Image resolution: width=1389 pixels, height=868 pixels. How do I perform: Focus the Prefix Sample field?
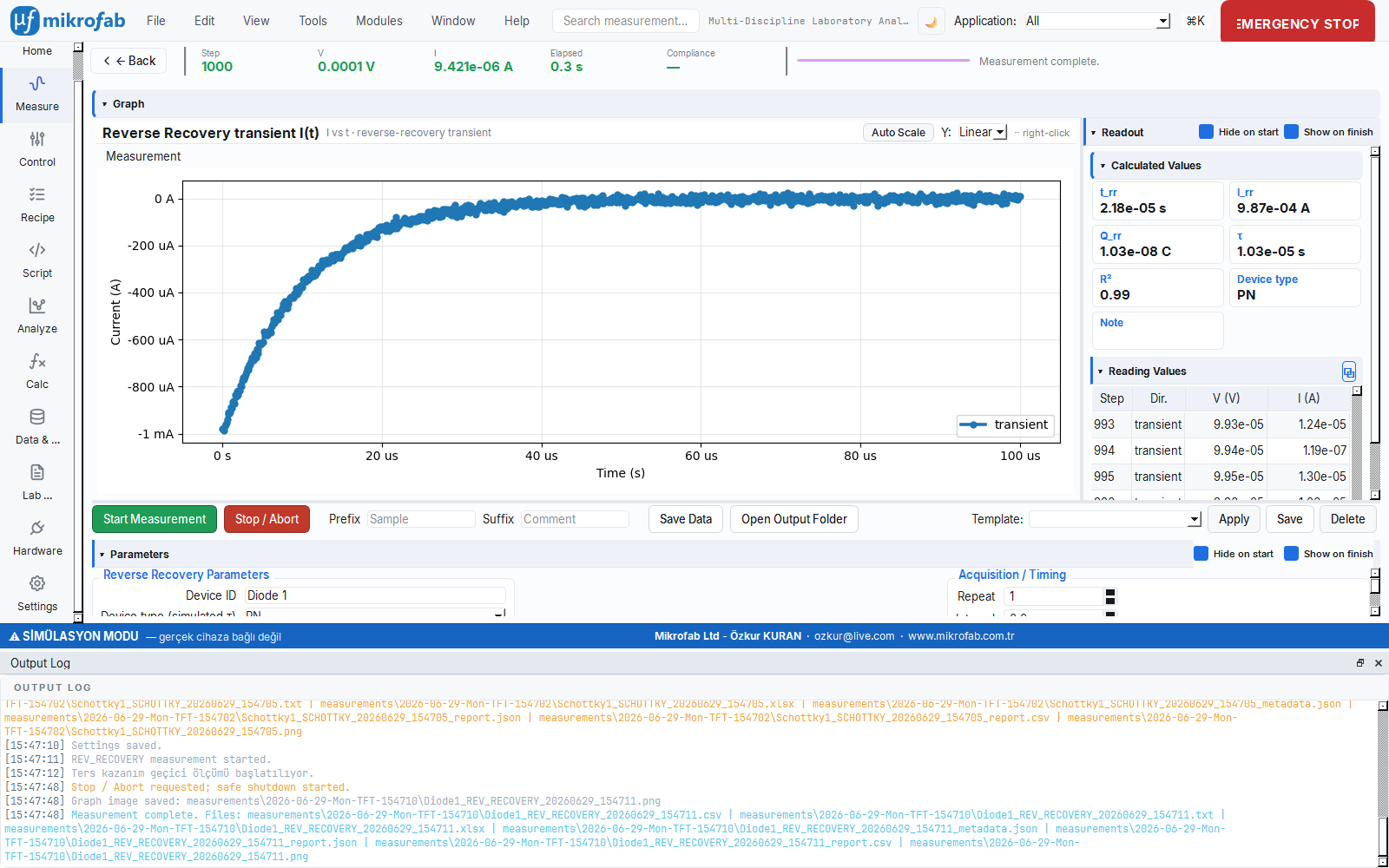421,519
